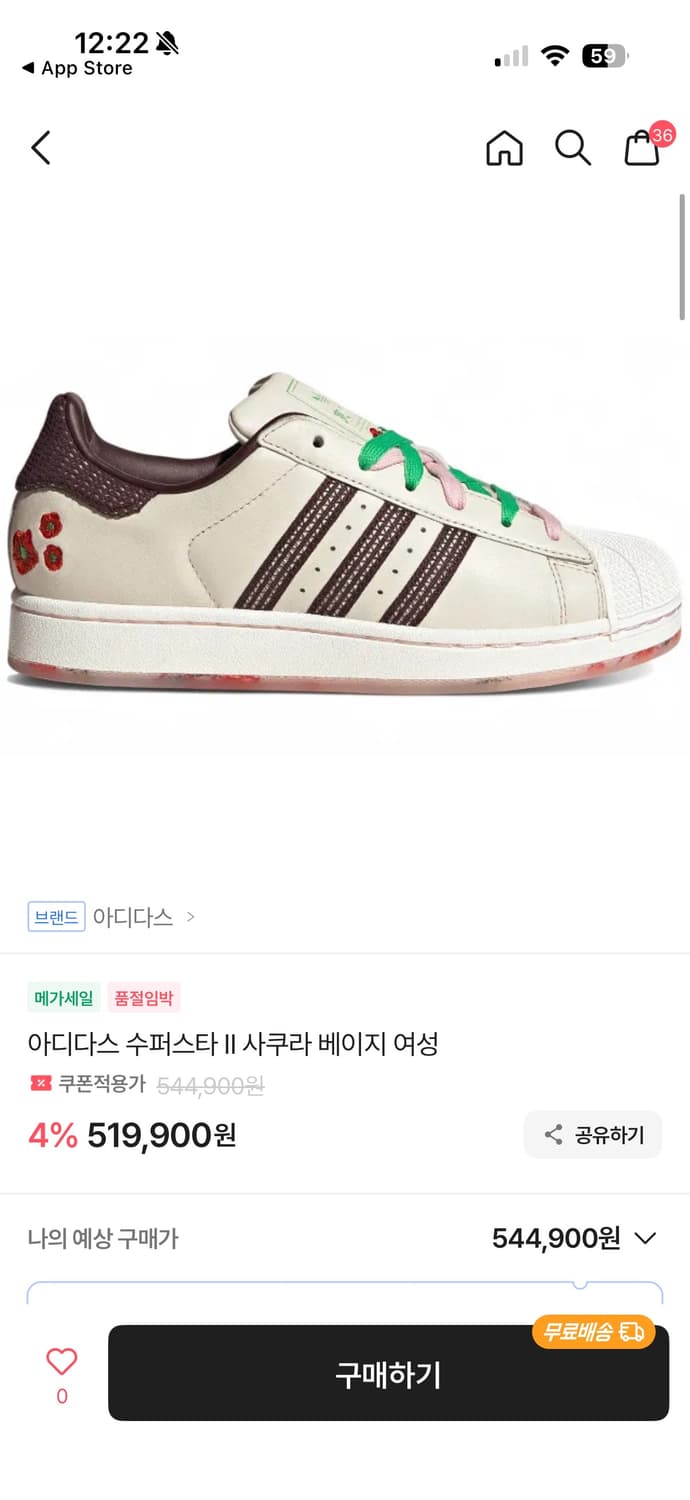Open the 아디다스 brand chevron
Screen dimensions: 690x1500
point(191,916)
